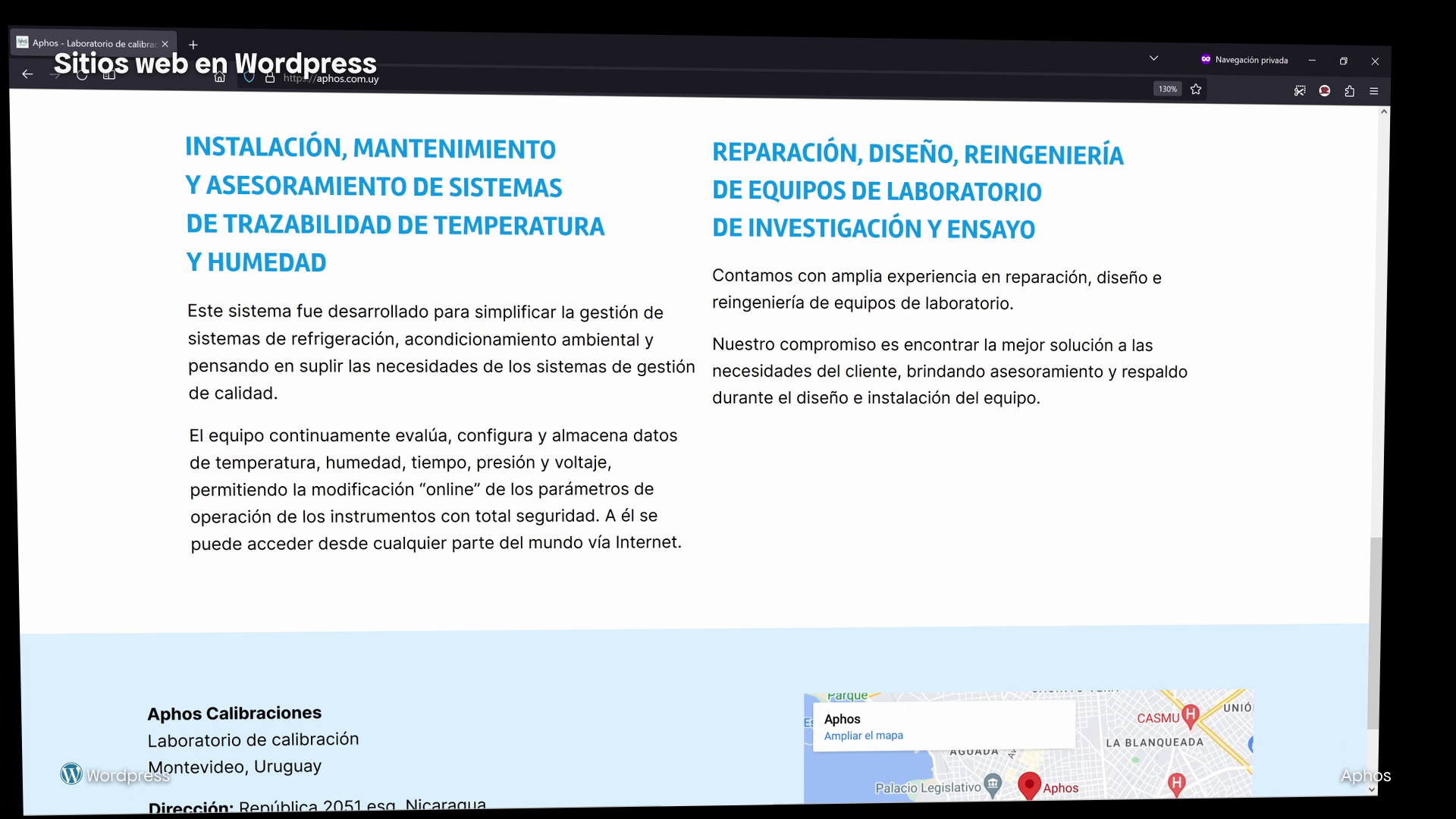1456x819 pixels.
Task: Click the page scrollbar down arrow
Action: [1372, 789]
